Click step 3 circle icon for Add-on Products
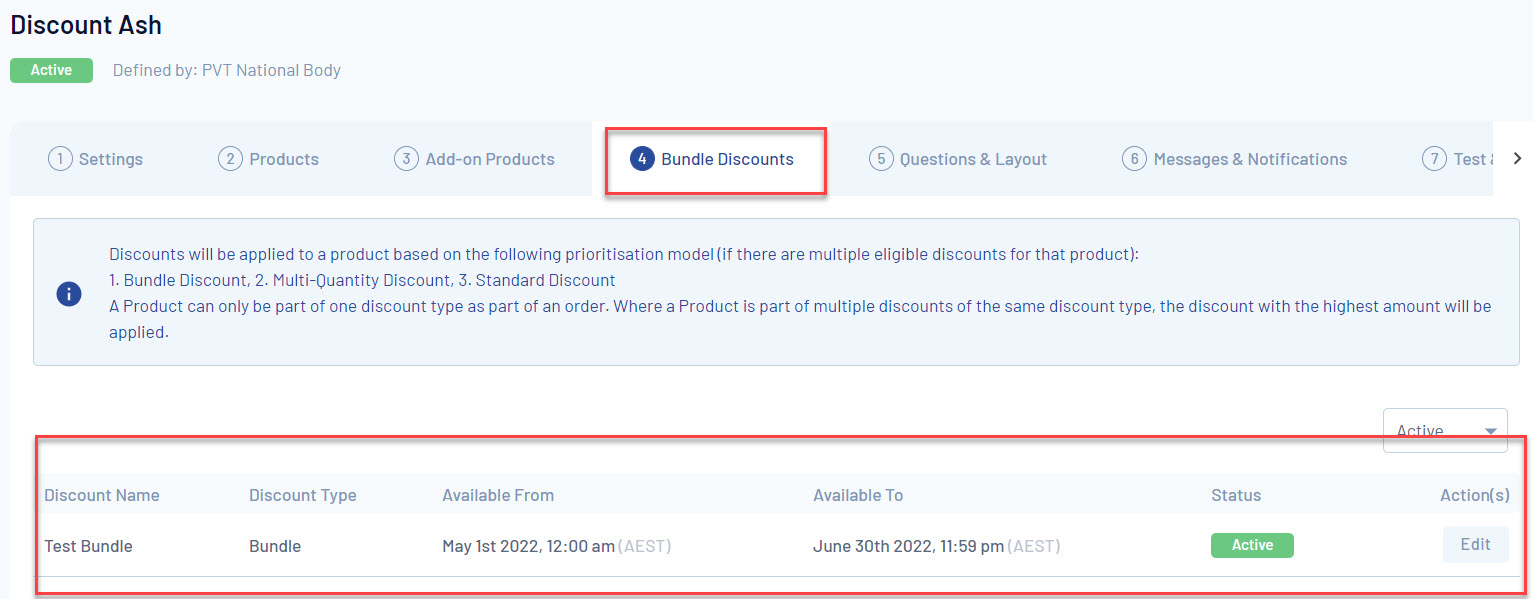1533x599 pixels. [x=406, y=159]
